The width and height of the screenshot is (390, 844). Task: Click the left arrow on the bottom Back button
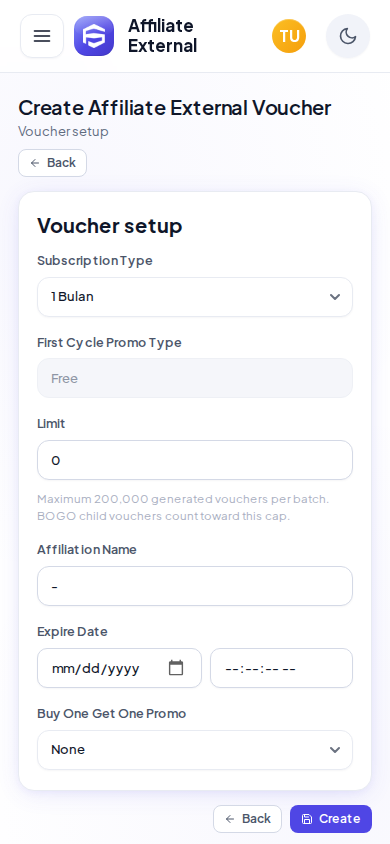(230, 819)
